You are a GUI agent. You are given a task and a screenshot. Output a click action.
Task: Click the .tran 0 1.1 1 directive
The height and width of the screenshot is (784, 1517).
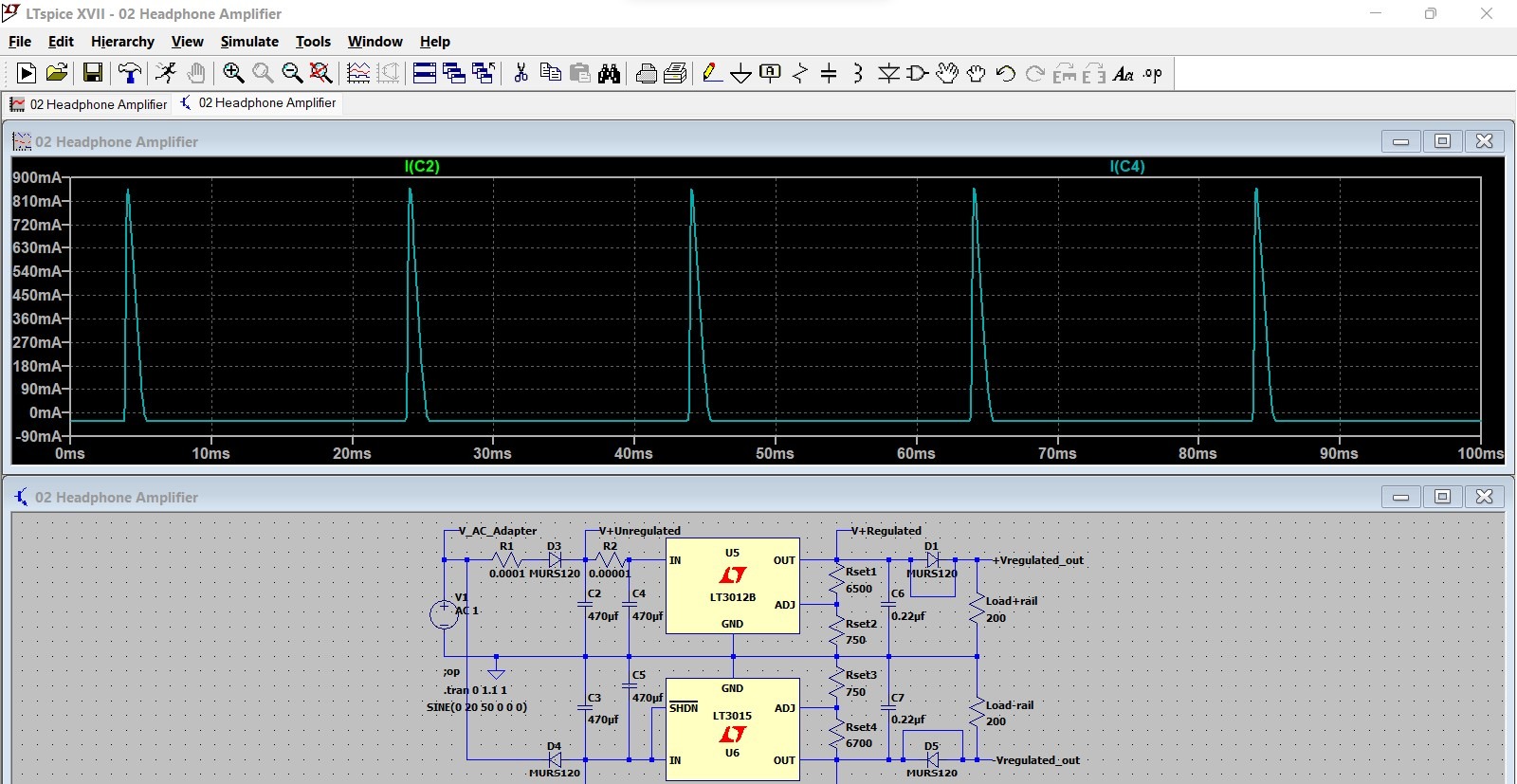475,690
